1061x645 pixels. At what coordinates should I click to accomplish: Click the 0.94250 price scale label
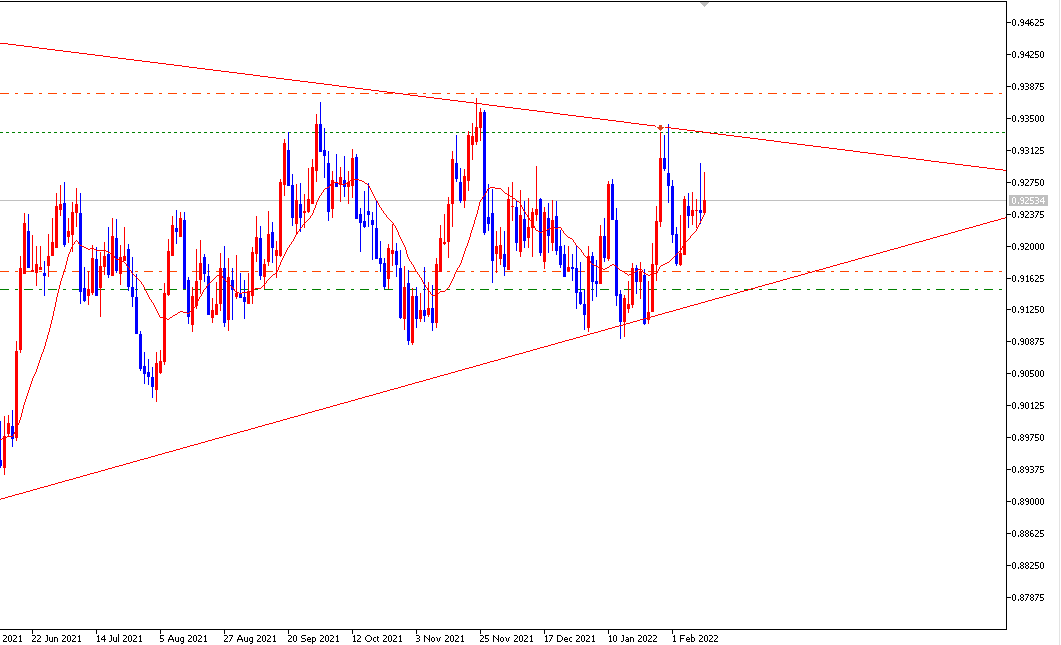pyautogui.click(x=1028, y=54)
